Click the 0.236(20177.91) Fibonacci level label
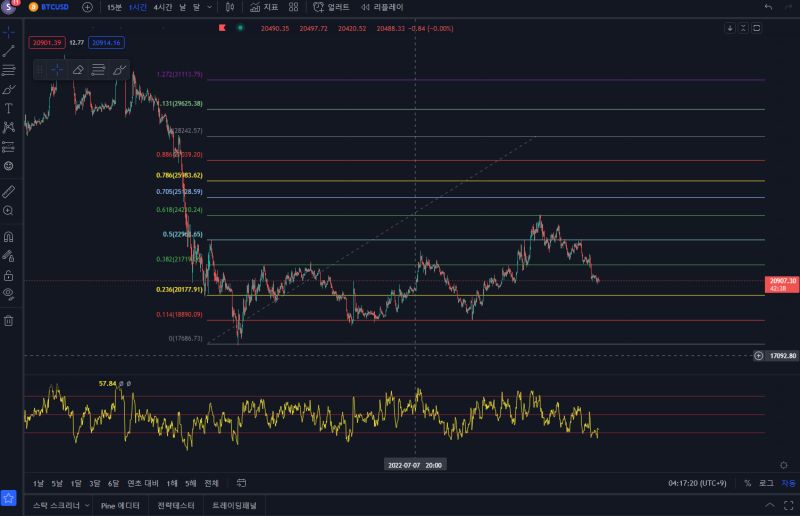800x516 pixels. click(179, 289)
